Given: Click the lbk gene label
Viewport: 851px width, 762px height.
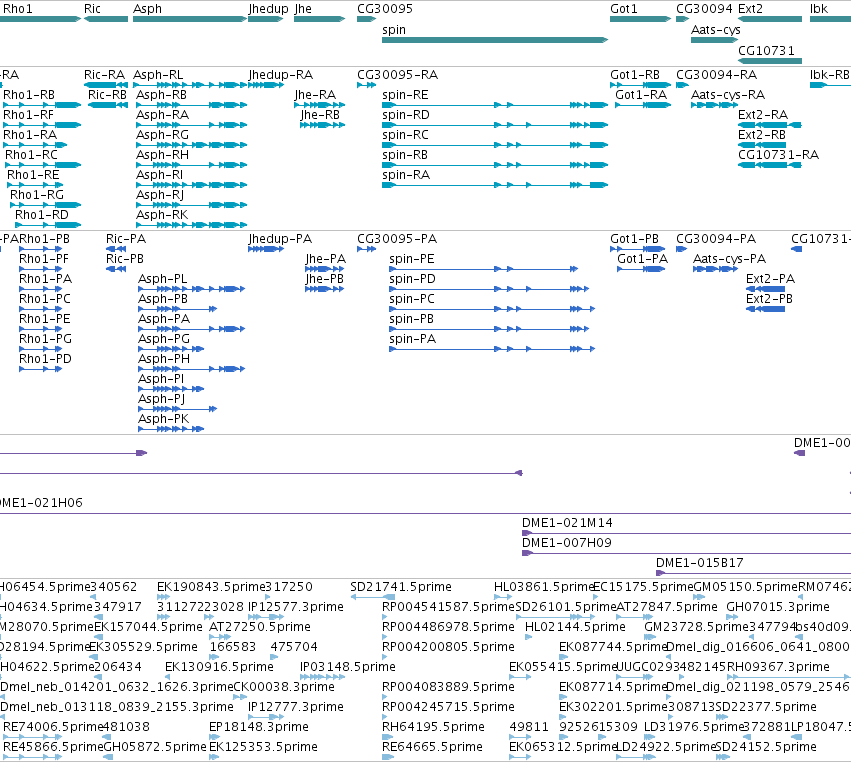Looking at the screenshot, I should click(819, 9).
